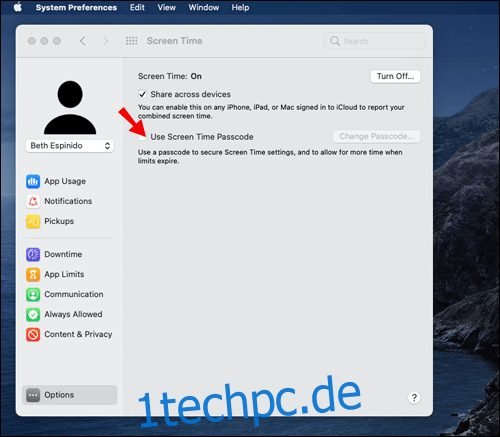Click the Search field
This screenshot has width=500, height=437.
point(375,41)
